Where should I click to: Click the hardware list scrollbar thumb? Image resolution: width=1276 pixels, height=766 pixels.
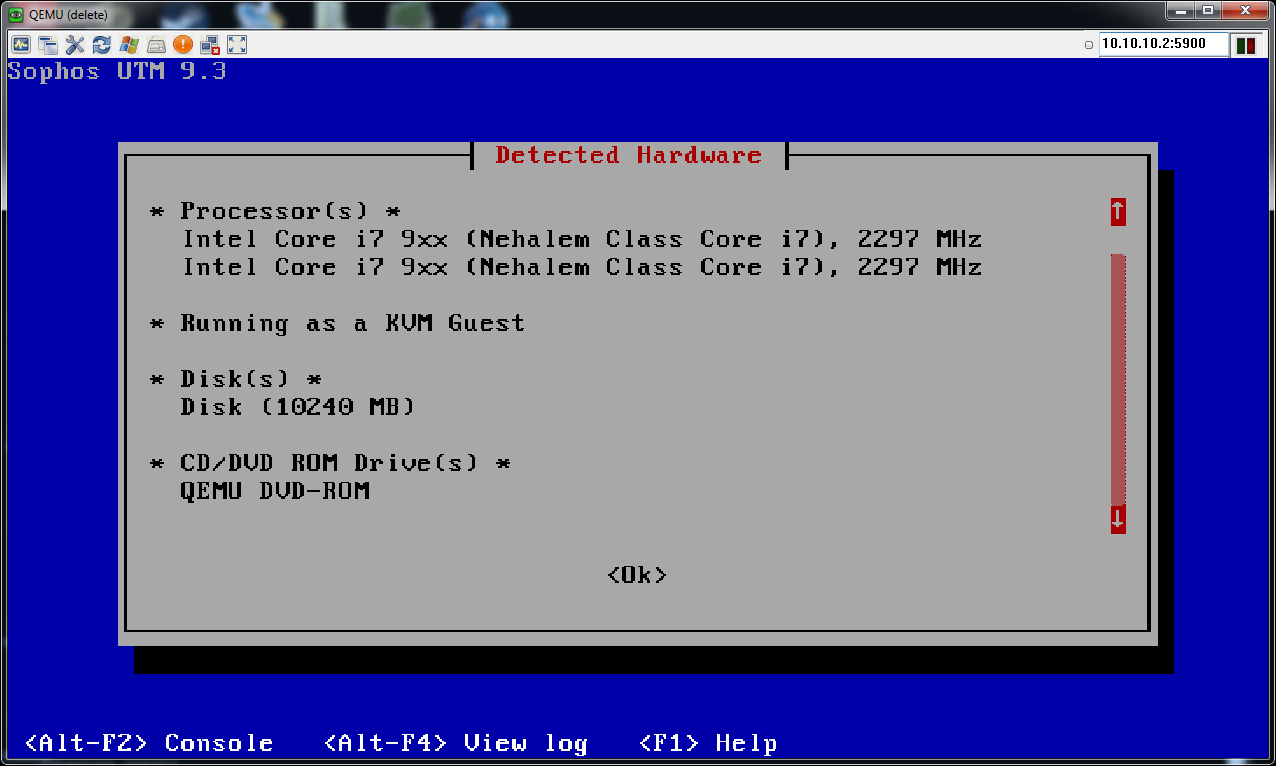pyautogui.click(x=1118, y=380)
